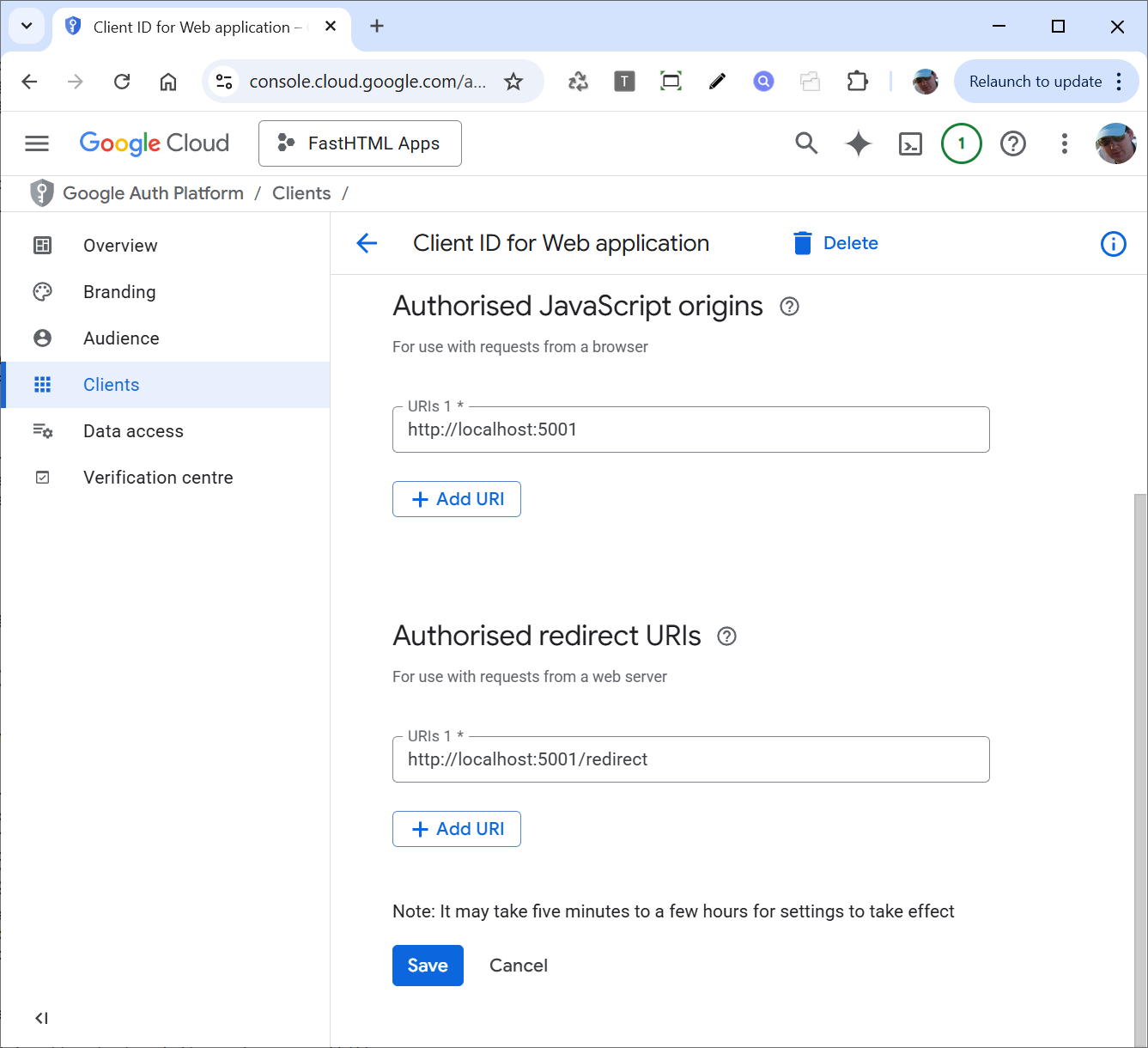Collapse the left sidebar navigation panel

point(41,1018)
